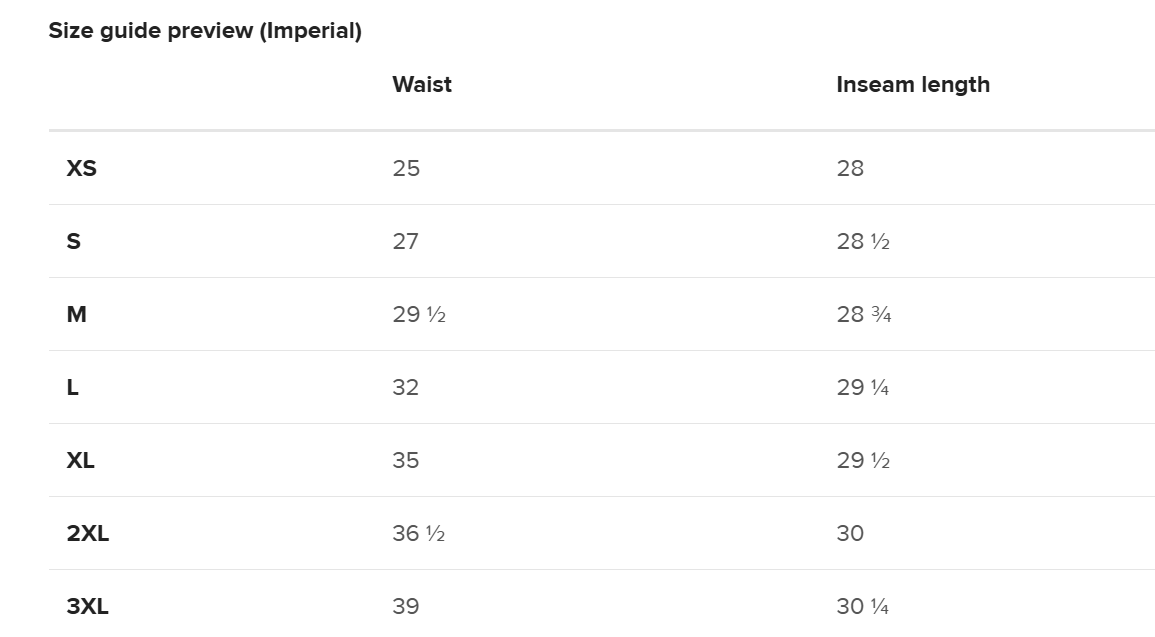Click the Waist column header
This screenshot has width=1155, height=637.
click(x=421, y=85)
